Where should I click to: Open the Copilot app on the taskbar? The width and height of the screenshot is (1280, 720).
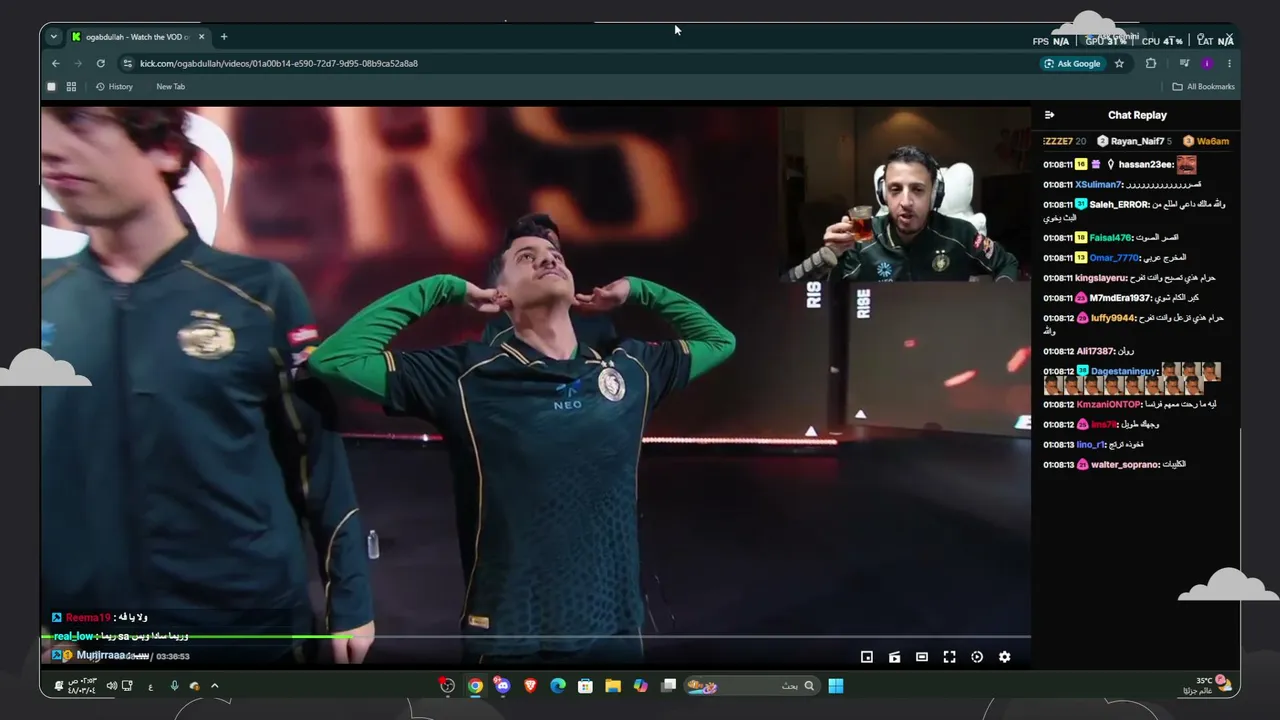coord(641,686)
